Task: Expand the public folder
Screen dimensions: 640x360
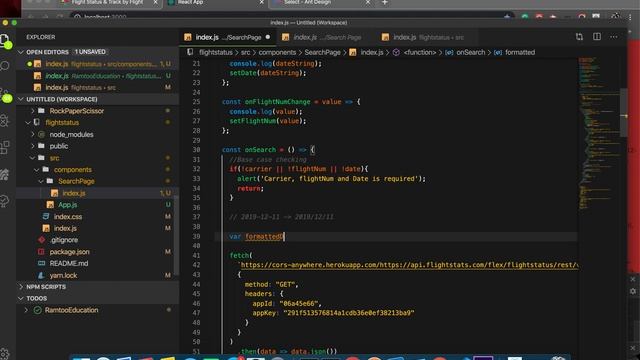Action: tap(33, 146)
